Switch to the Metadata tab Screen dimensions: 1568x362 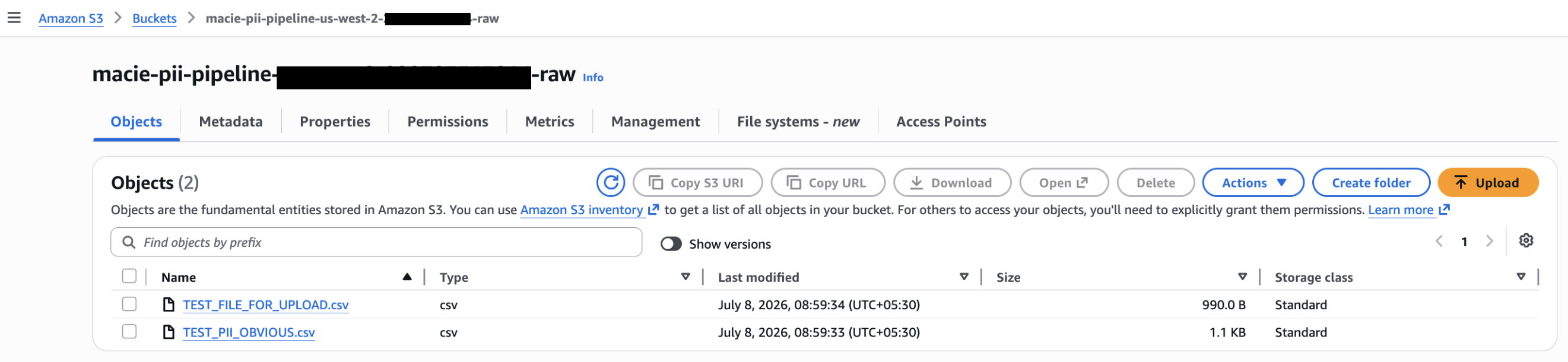tap(231, 122)
